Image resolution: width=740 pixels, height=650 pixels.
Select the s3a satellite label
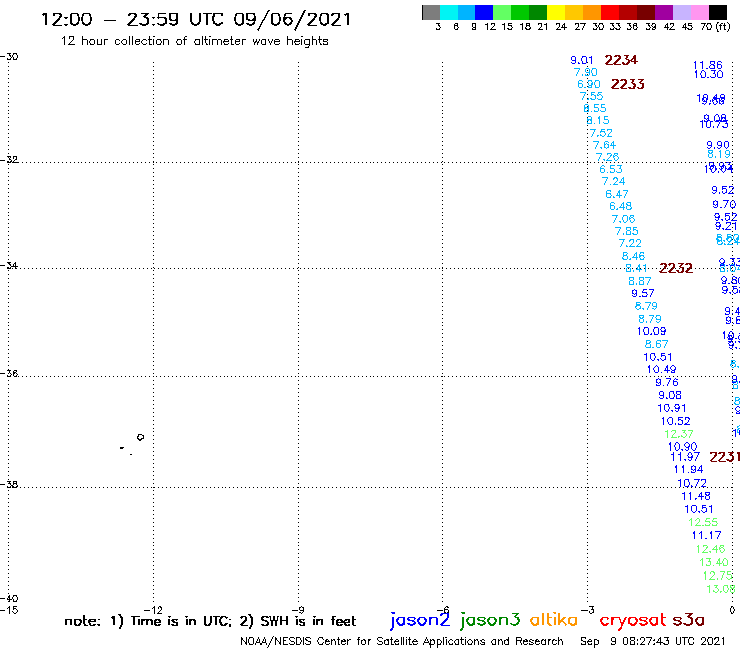pos(688,620)
